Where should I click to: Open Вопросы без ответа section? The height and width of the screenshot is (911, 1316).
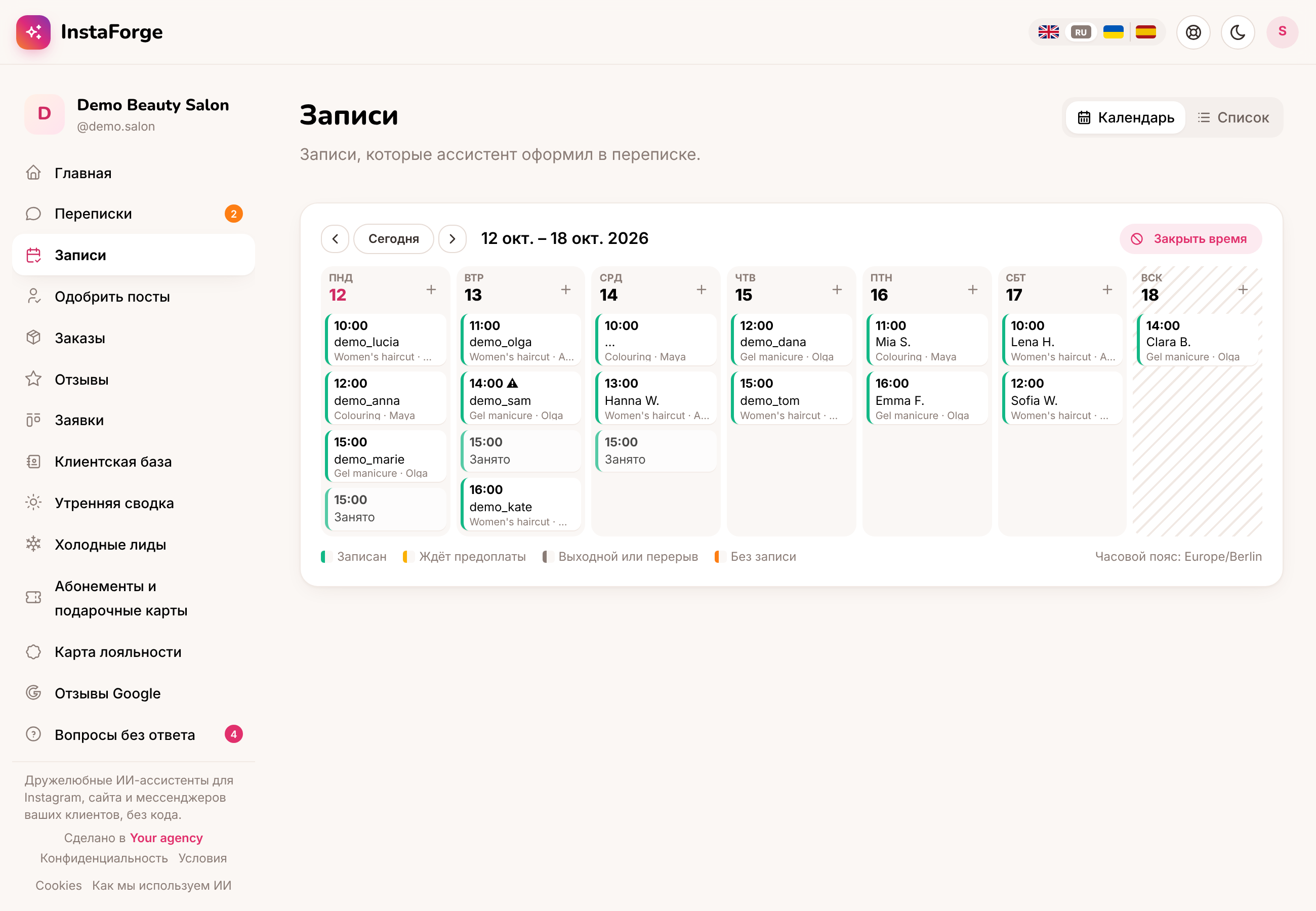[x=133, y=735]
